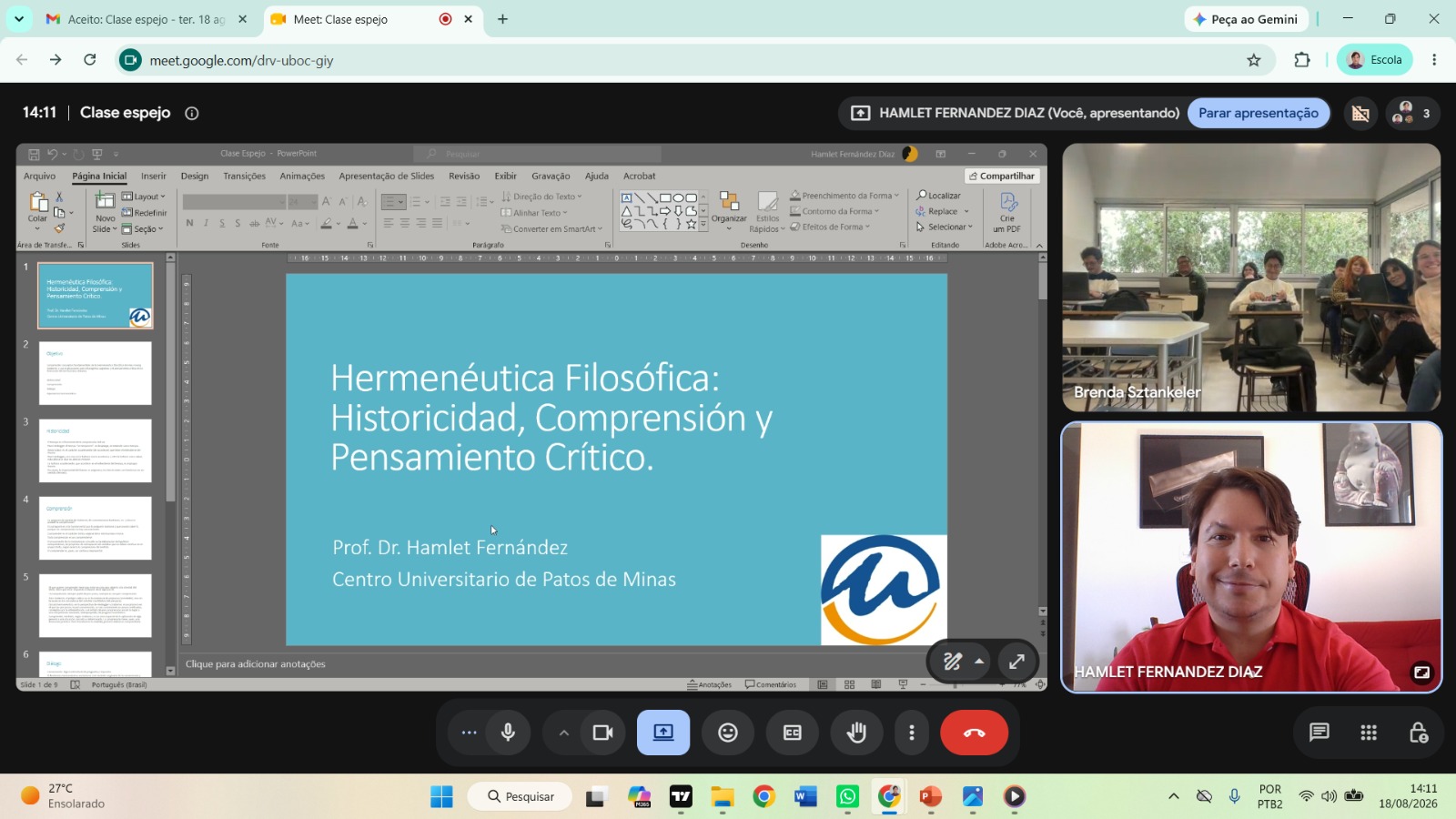Screen dimensions: 1456x819
Task: Toggle the Anotações notes pane
Action: click(710, 685)
